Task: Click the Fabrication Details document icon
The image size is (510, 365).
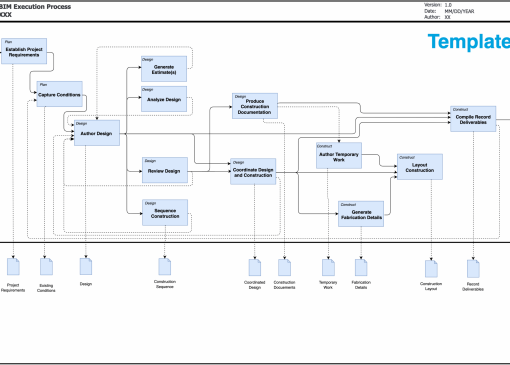Action: 361,268
